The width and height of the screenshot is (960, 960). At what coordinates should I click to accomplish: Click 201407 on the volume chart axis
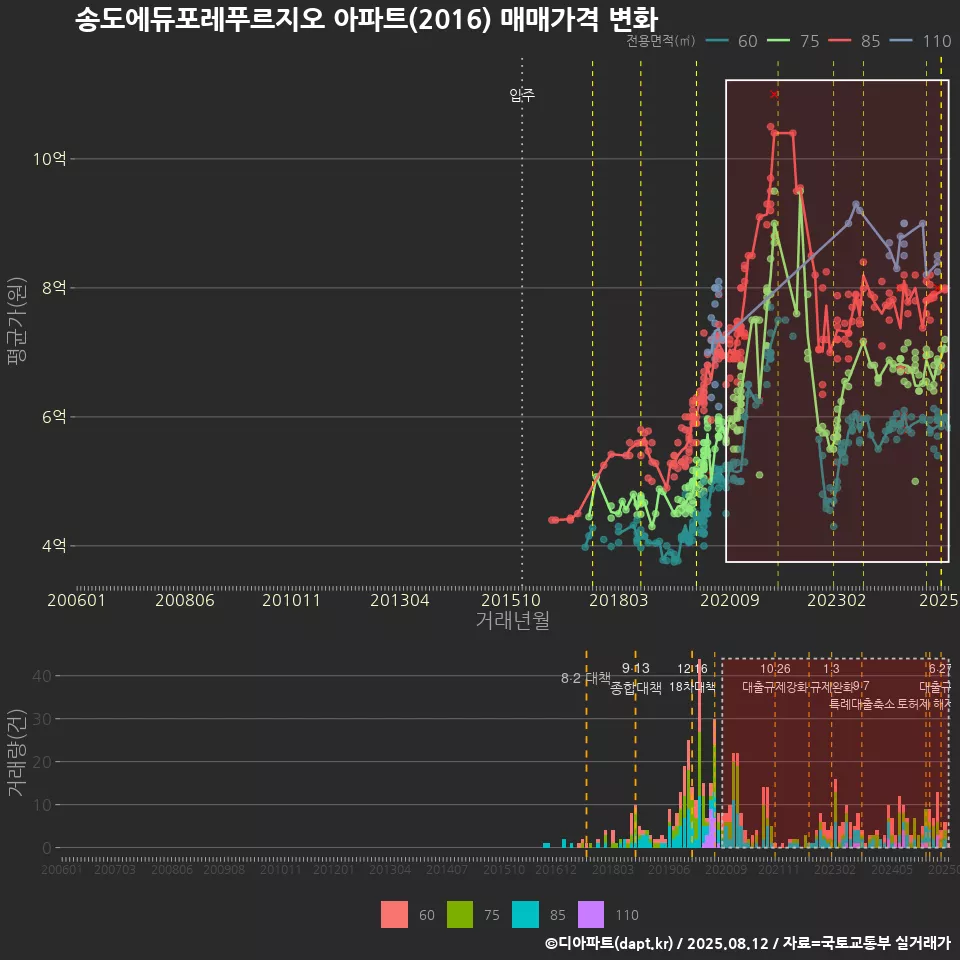click(446, 869)
